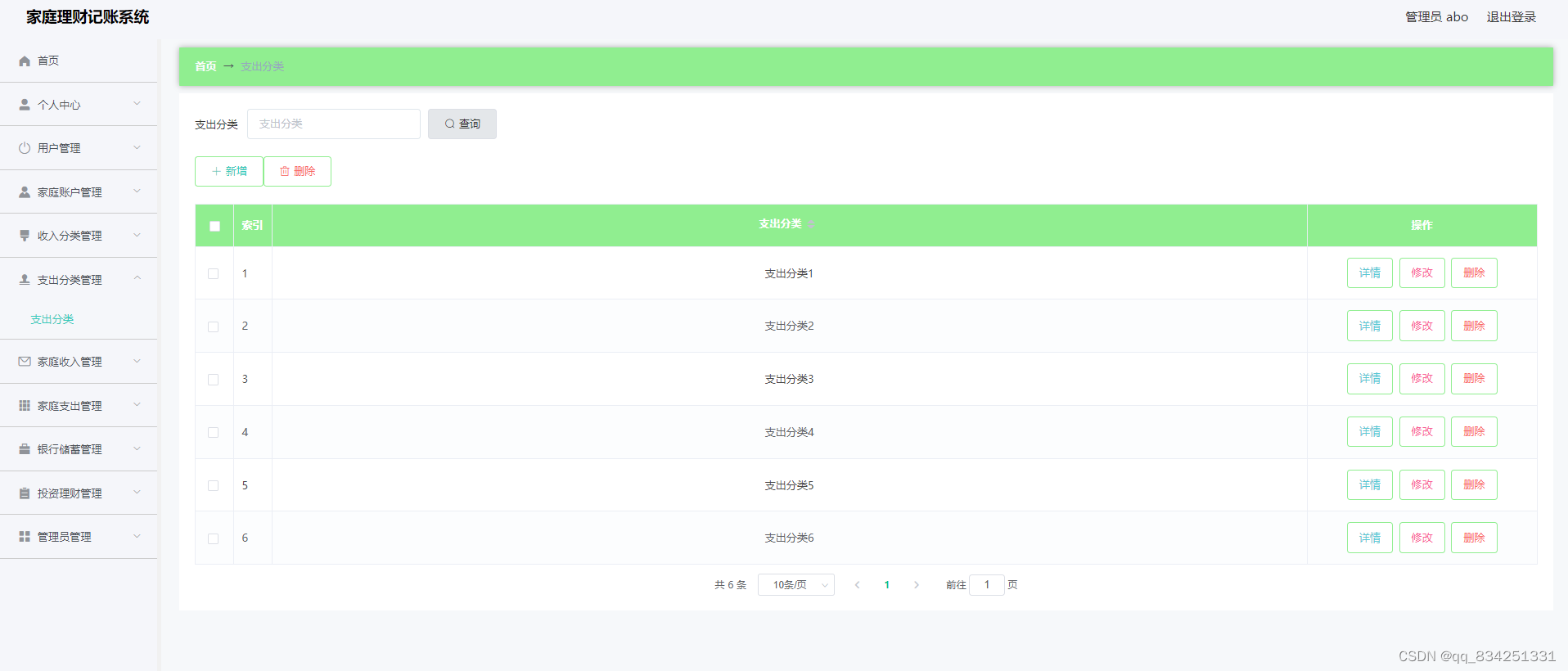The width and height of the screenshot is (1568, 671).
Task: Open the 投资理财管理 menu label
Action: click(70, 493)
